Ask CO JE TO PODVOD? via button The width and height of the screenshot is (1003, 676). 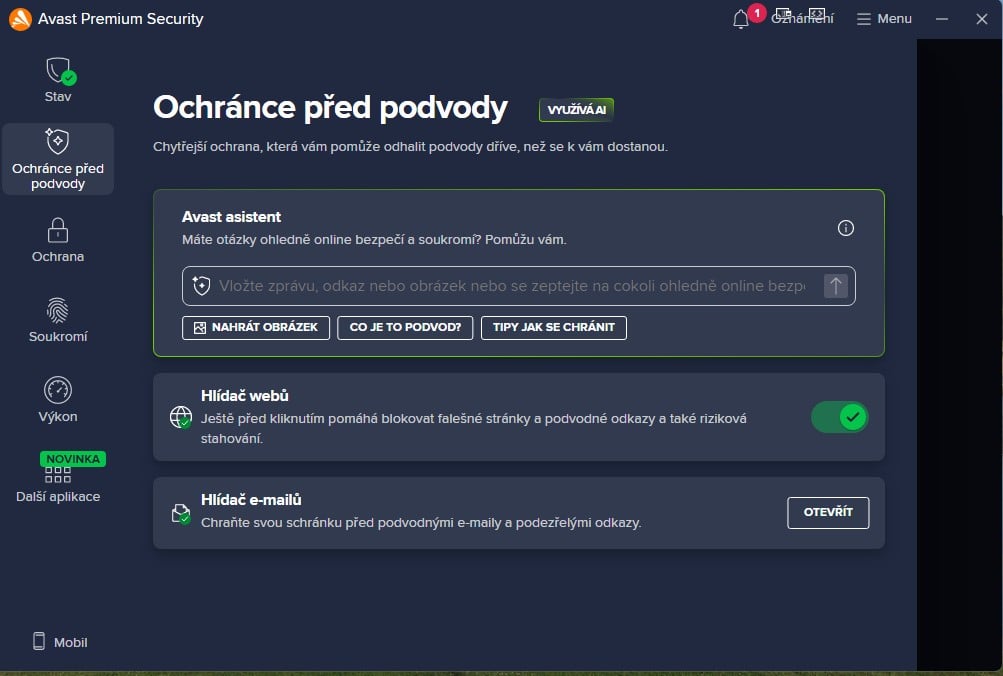coord(404,327)
